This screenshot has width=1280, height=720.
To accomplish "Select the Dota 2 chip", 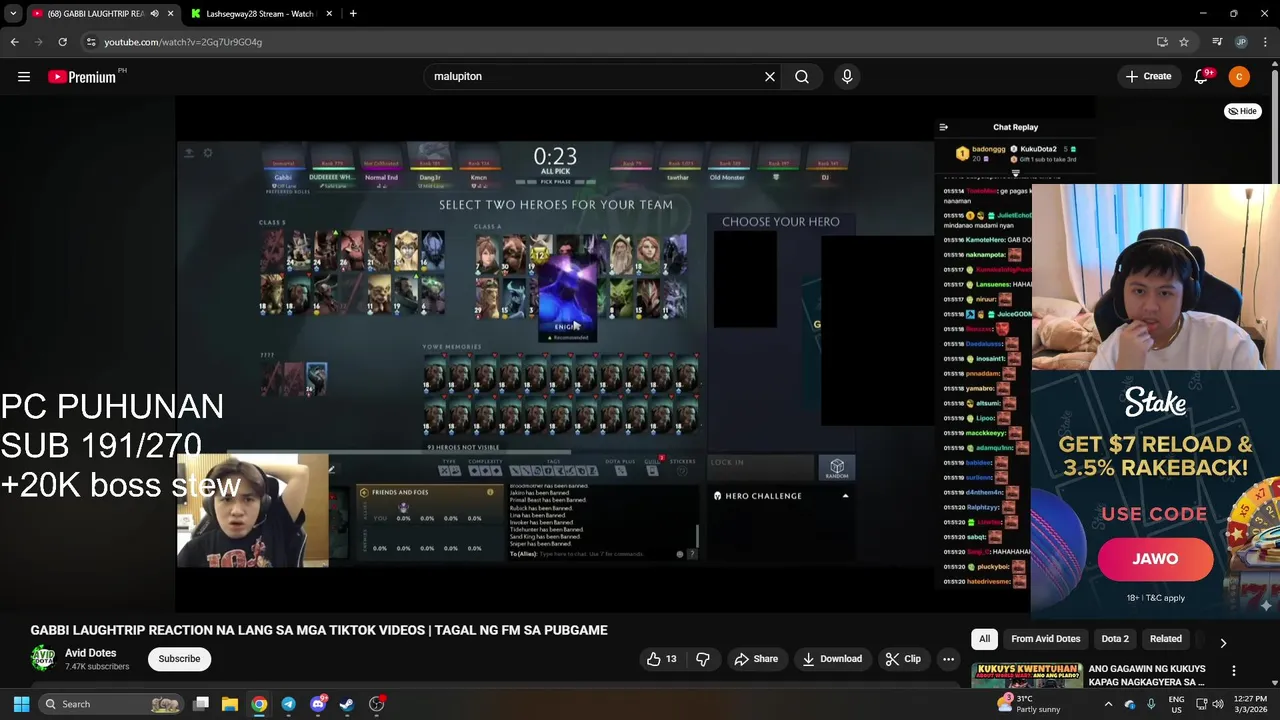I will point(1115,639).
